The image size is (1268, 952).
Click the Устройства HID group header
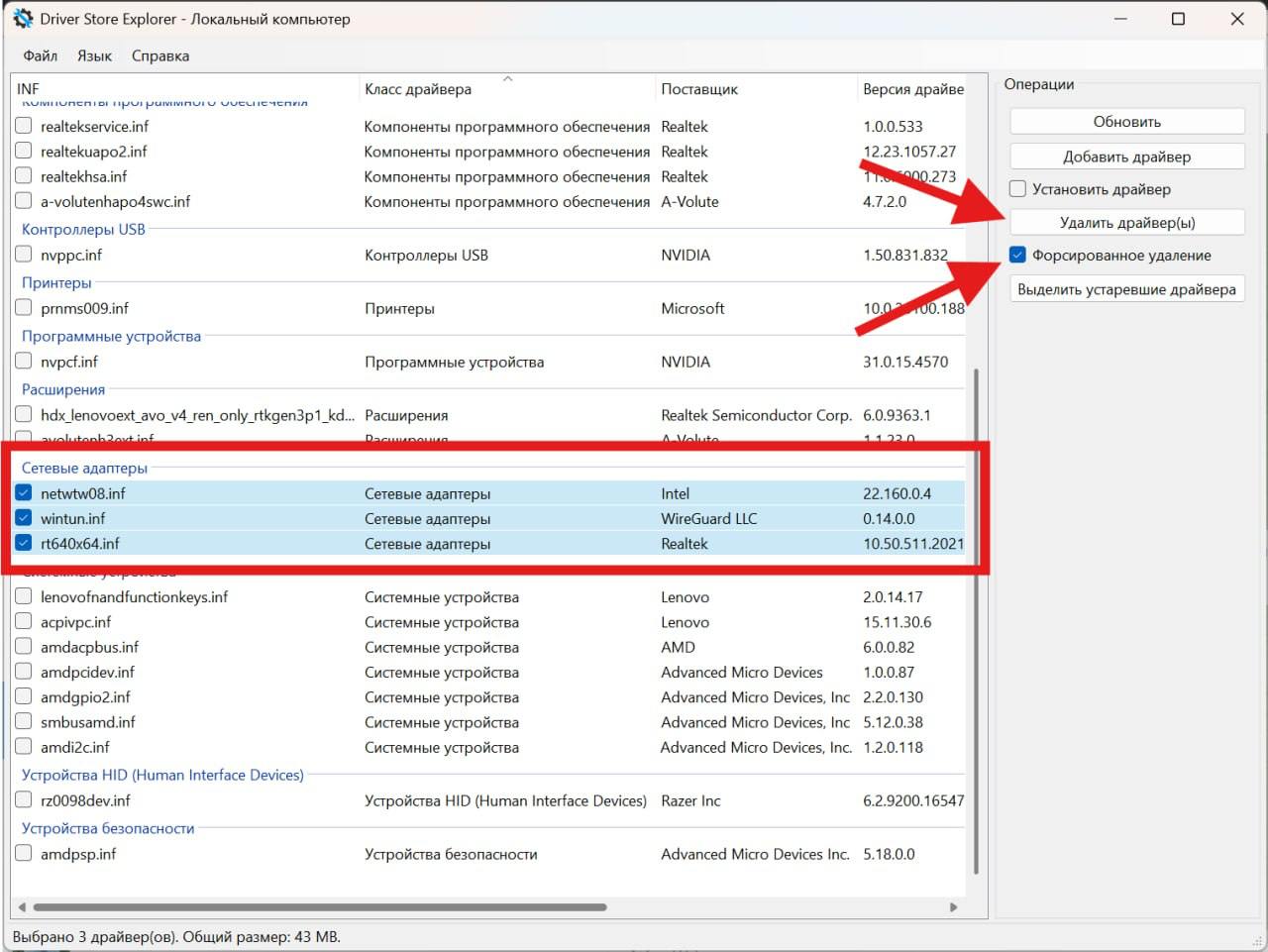click(162, 775)
